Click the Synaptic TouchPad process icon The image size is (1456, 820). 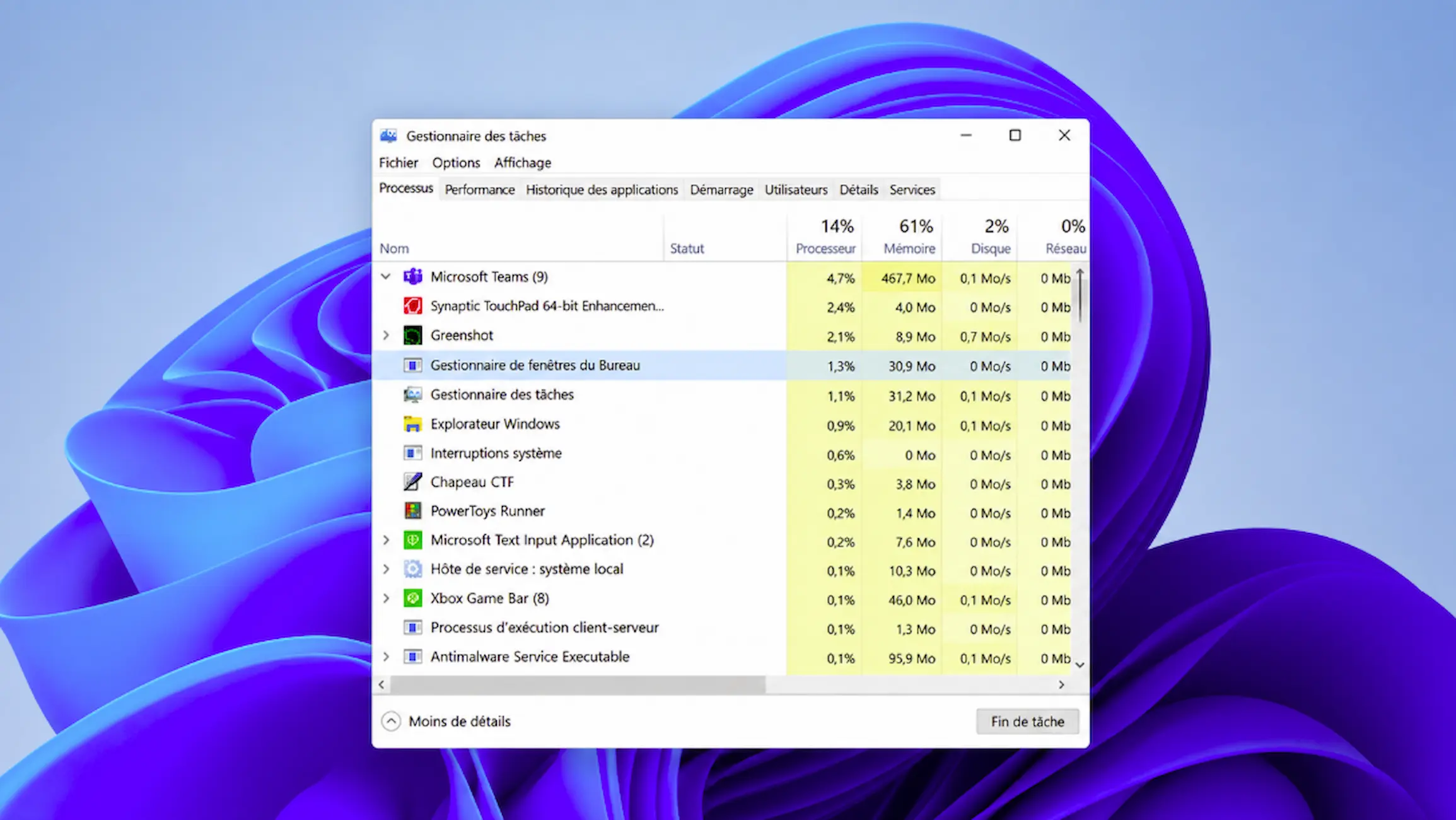(x=412, y=306)
